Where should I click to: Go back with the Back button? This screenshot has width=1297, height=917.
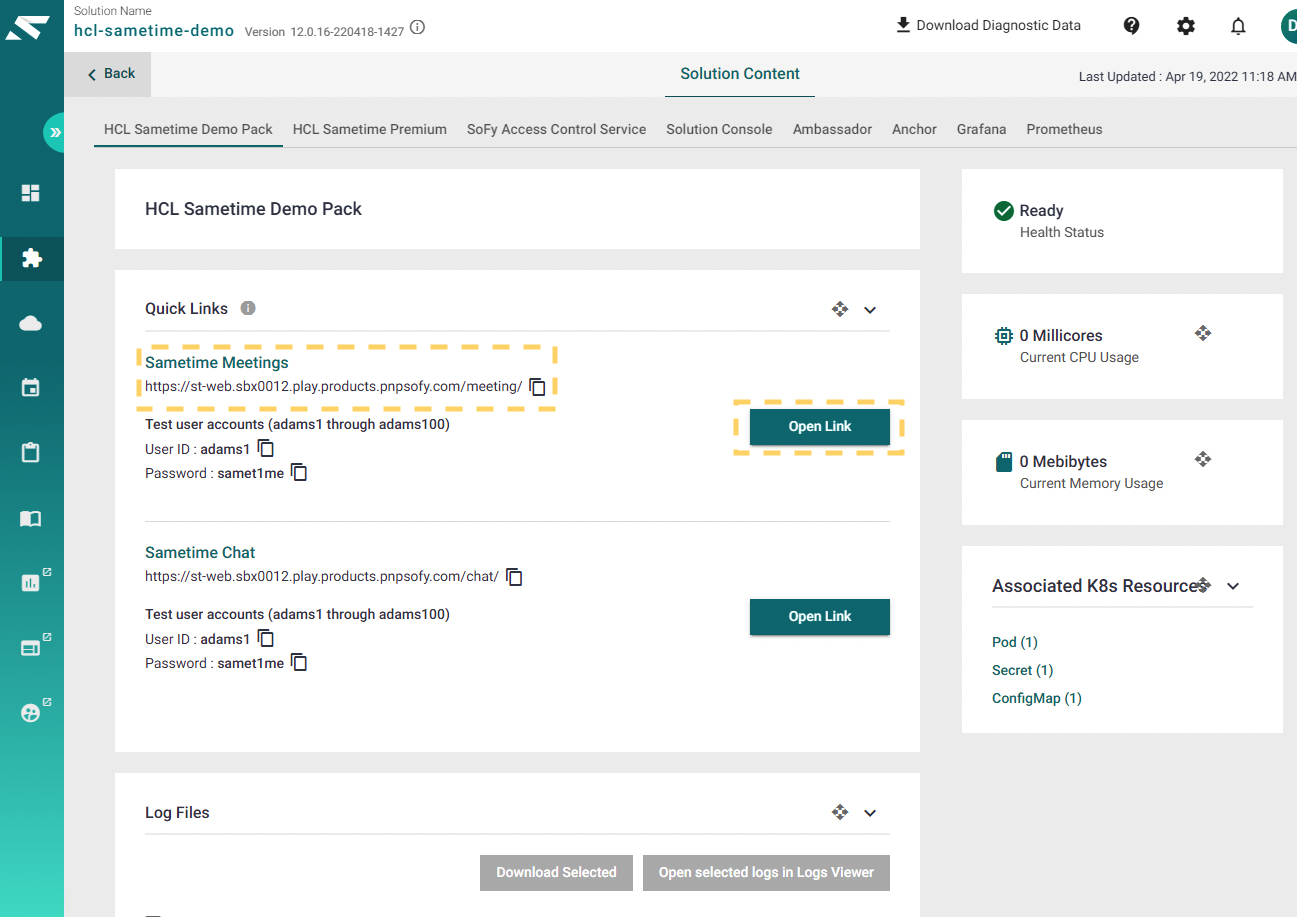point(108,74)
